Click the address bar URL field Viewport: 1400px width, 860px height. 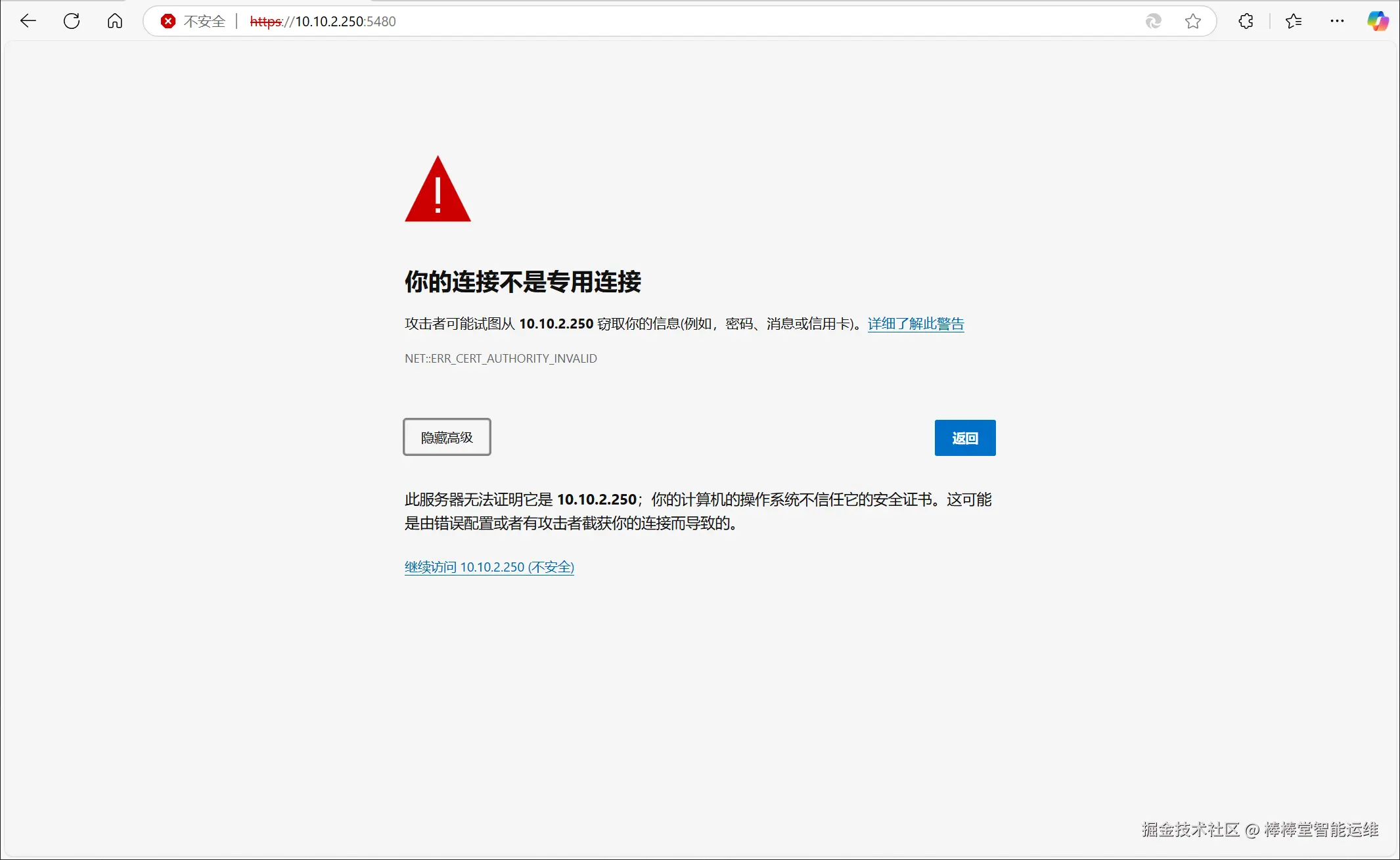(x=591, y=21)
